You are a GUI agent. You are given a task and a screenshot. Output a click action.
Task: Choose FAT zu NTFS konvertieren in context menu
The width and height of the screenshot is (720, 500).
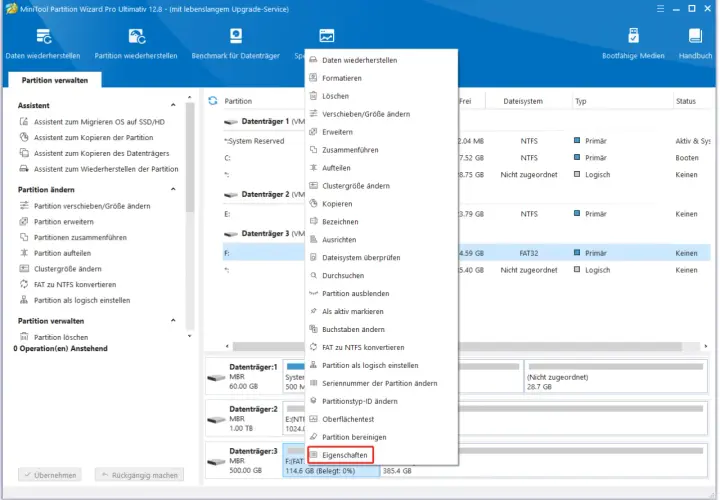pyautogui.click(x=381, y=347)
